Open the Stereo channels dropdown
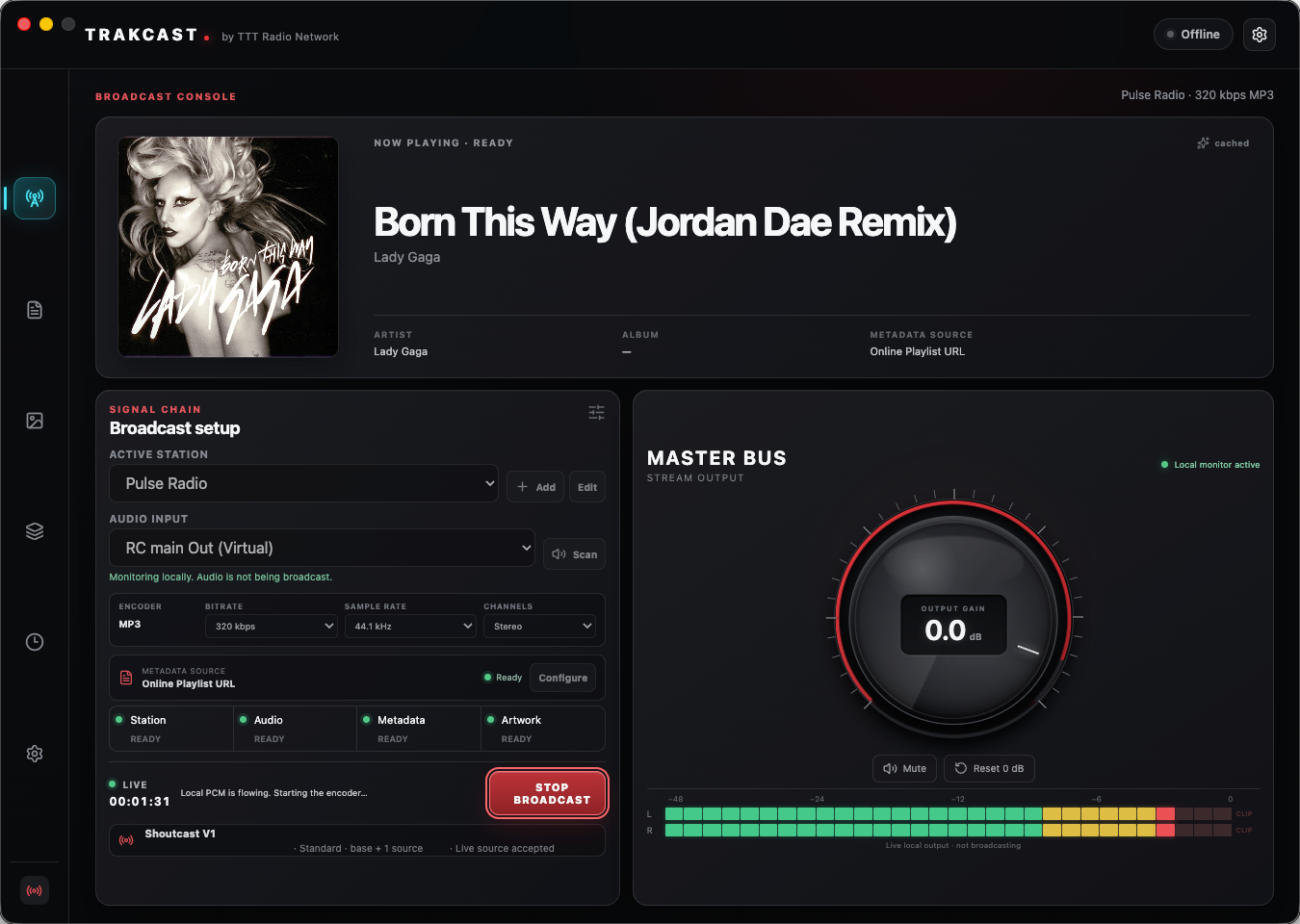 540,627
